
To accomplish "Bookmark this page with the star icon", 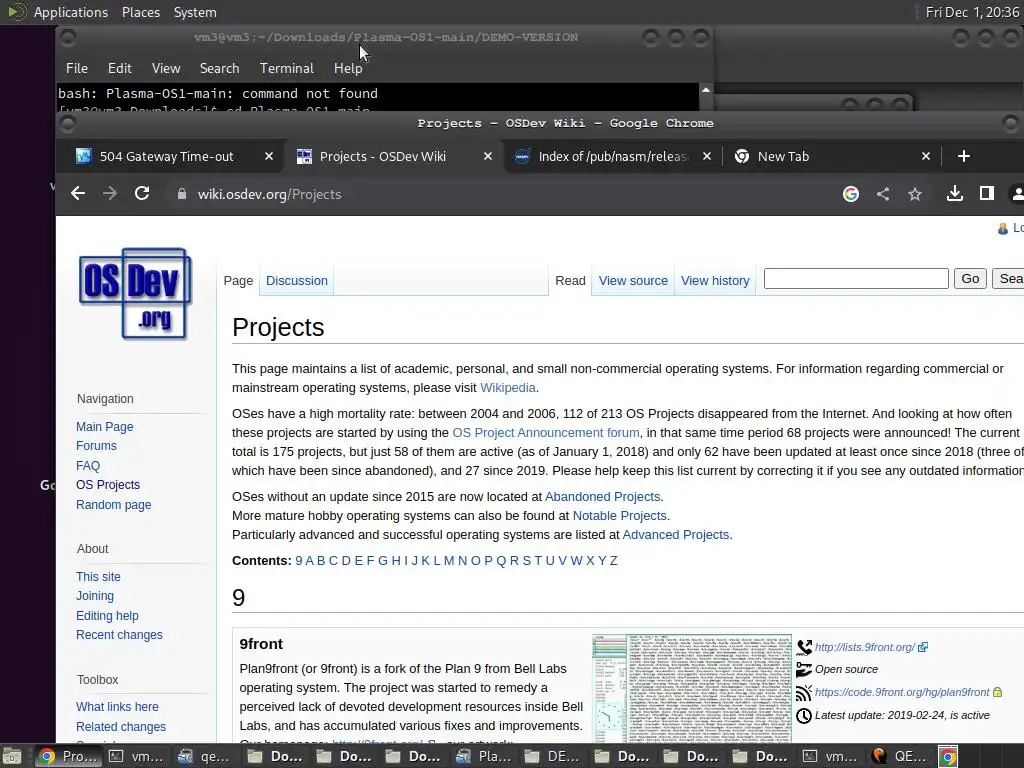I will 915,194.
